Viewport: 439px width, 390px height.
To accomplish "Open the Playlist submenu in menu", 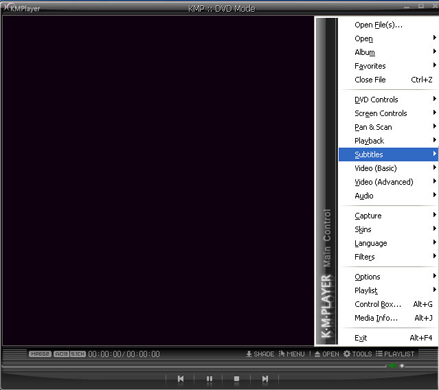I will [x=388, y=290].
